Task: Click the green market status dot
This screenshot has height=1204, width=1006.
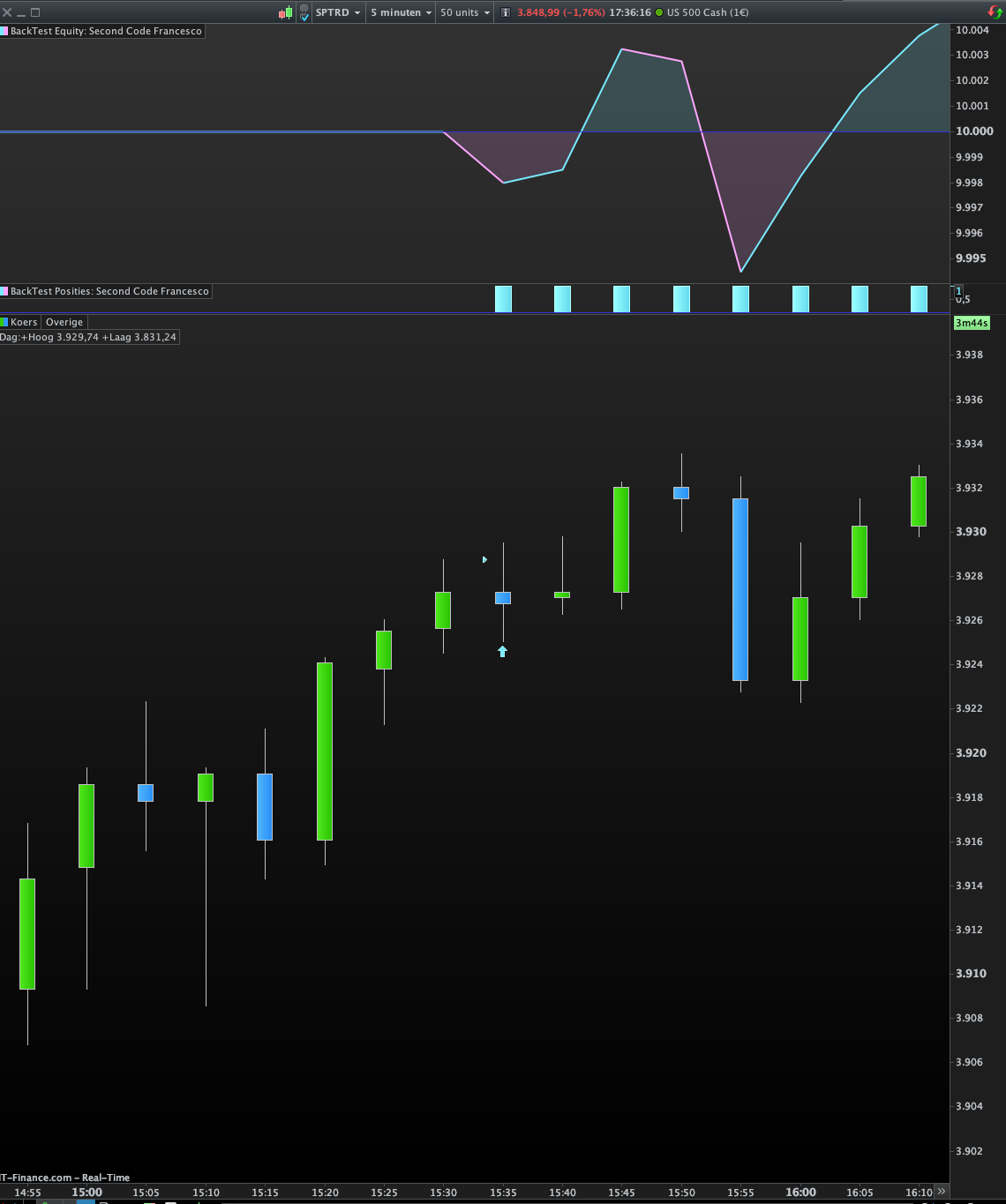Action: 659,12
